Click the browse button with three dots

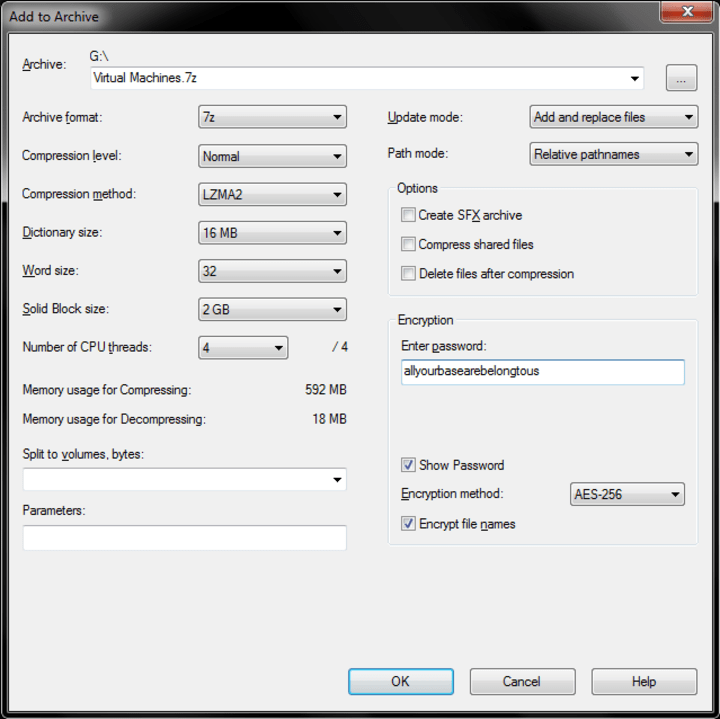681,78
